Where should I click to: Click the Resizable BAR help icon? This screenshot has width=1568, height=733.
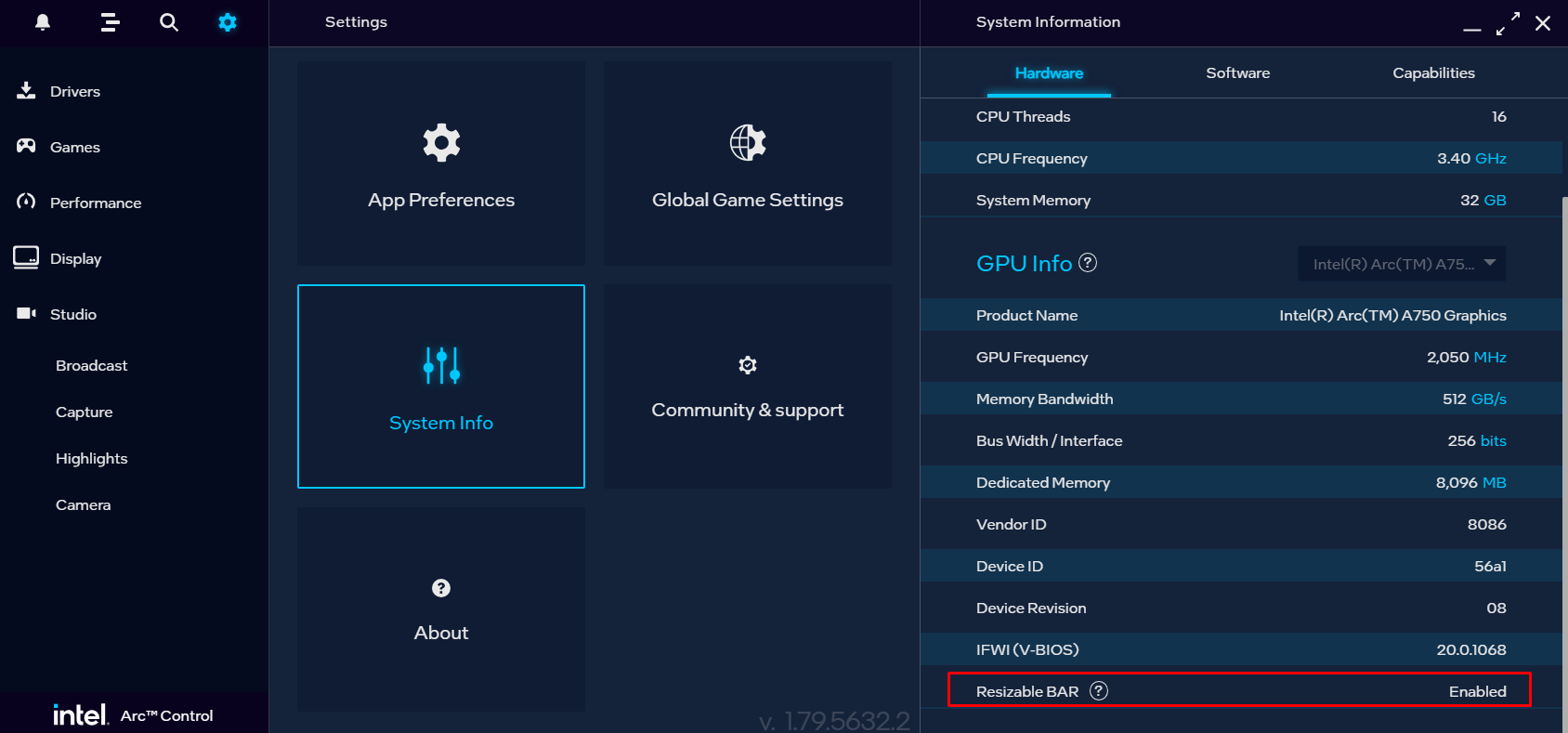[1099, 691]
